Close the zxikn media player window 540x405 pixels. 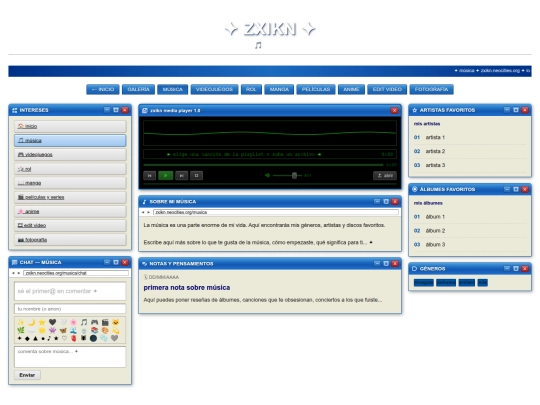point(394,111)
